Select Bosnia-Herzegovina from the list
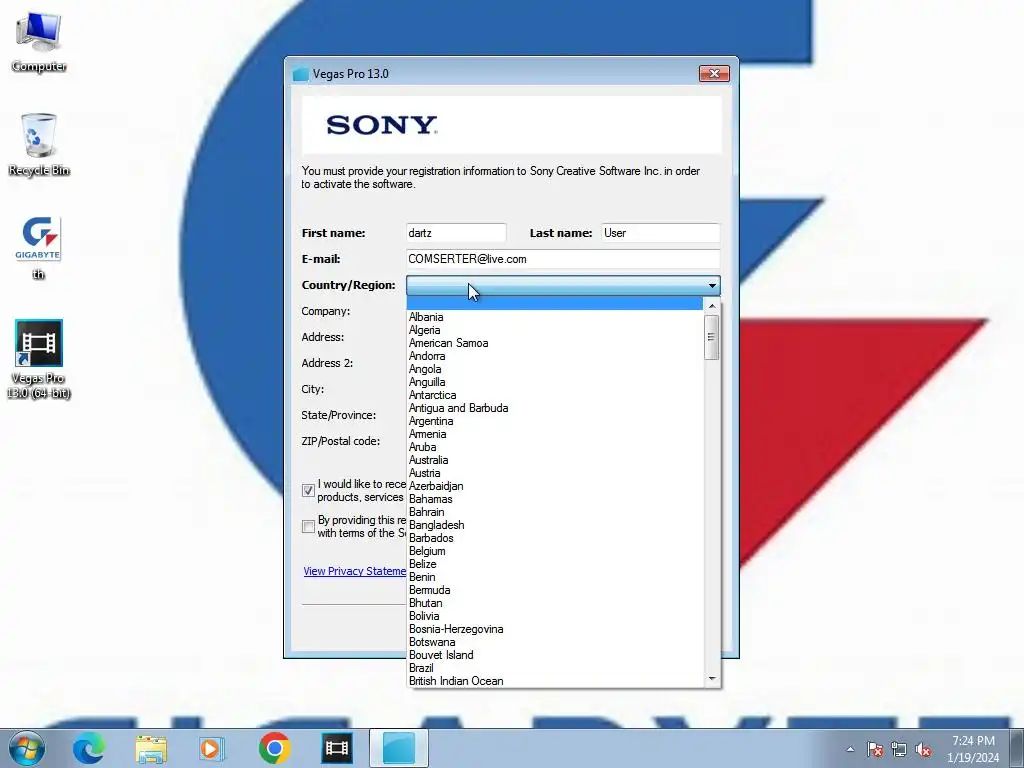1024x768 pixels. (x=554, y=629)
